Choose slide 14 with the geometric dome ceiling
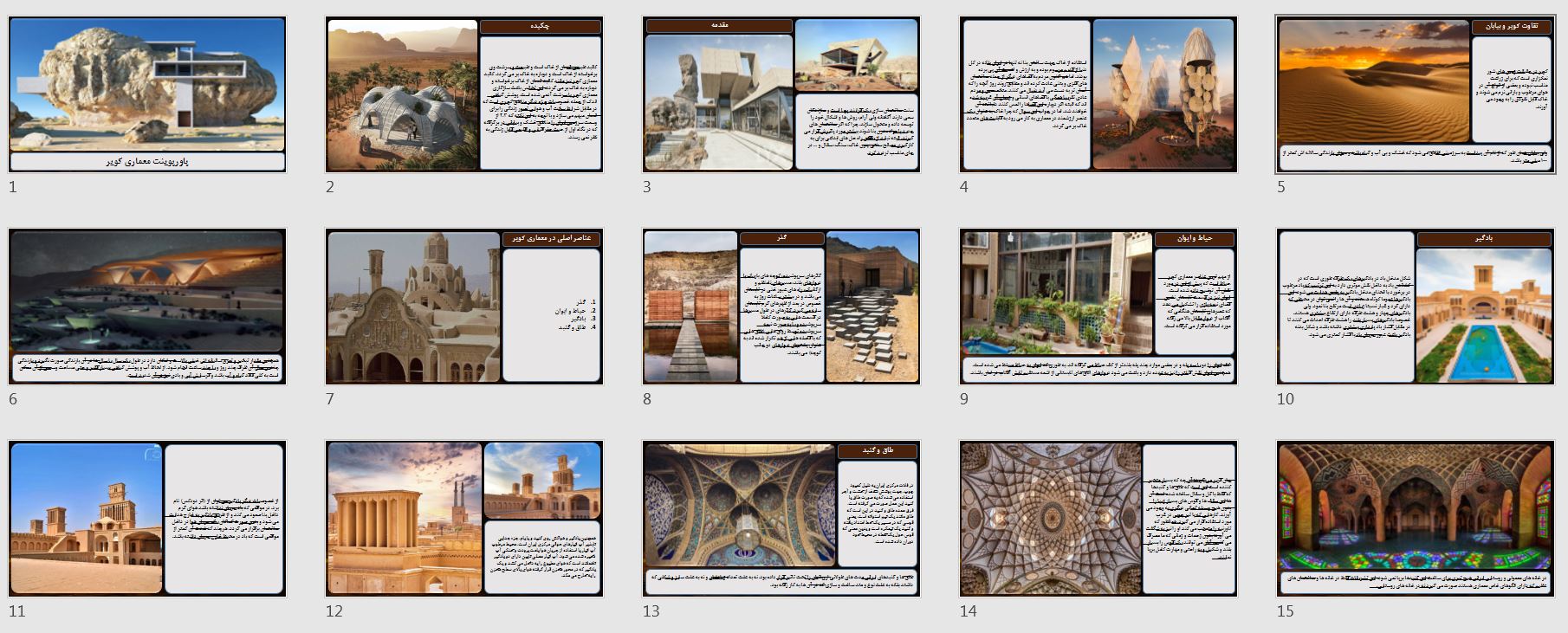1568x633 pixels. click(1098, 519)
